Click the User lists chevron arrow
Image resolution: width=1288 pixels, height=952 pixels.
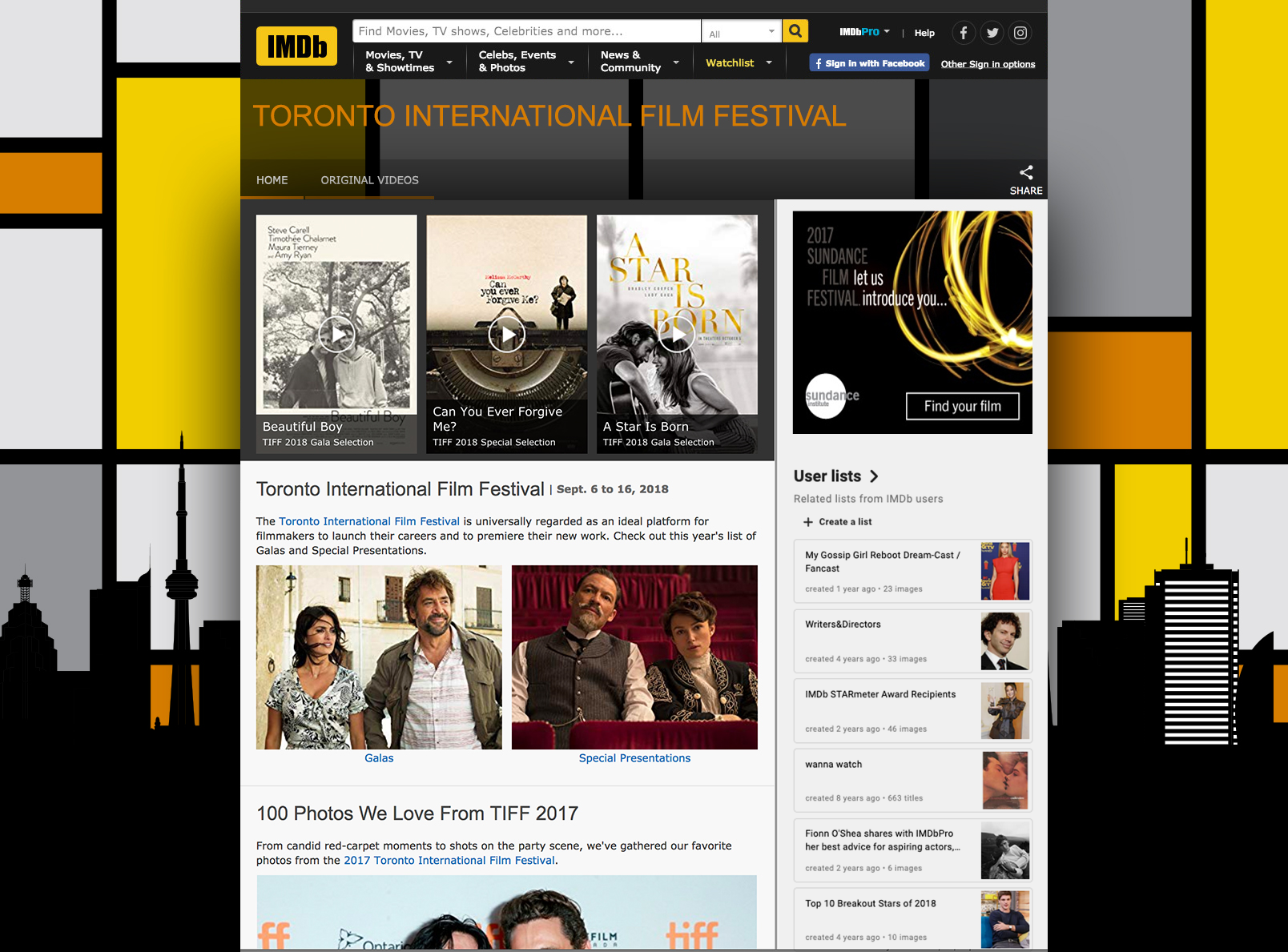[874, 476]
